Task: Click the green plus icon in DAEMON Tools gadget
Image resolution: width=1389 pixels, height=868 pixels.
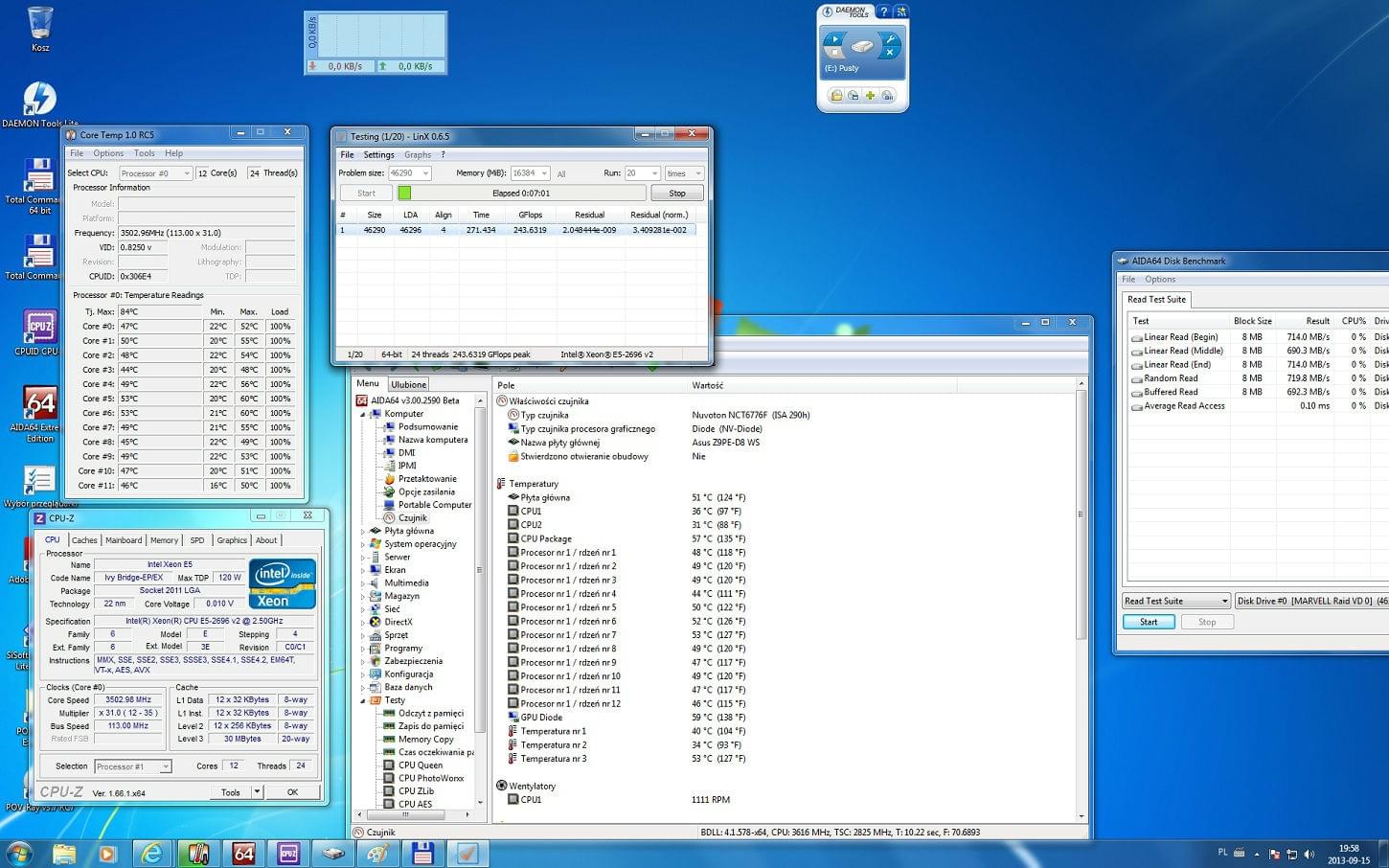Action: click(x=870, y=96)
